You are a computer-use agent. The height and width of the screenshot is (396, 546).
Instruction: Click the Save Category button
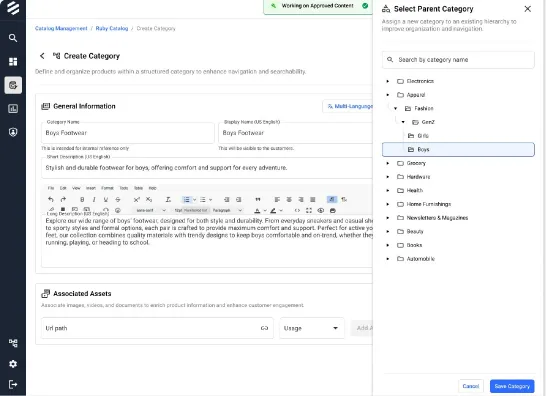point(512,386)
